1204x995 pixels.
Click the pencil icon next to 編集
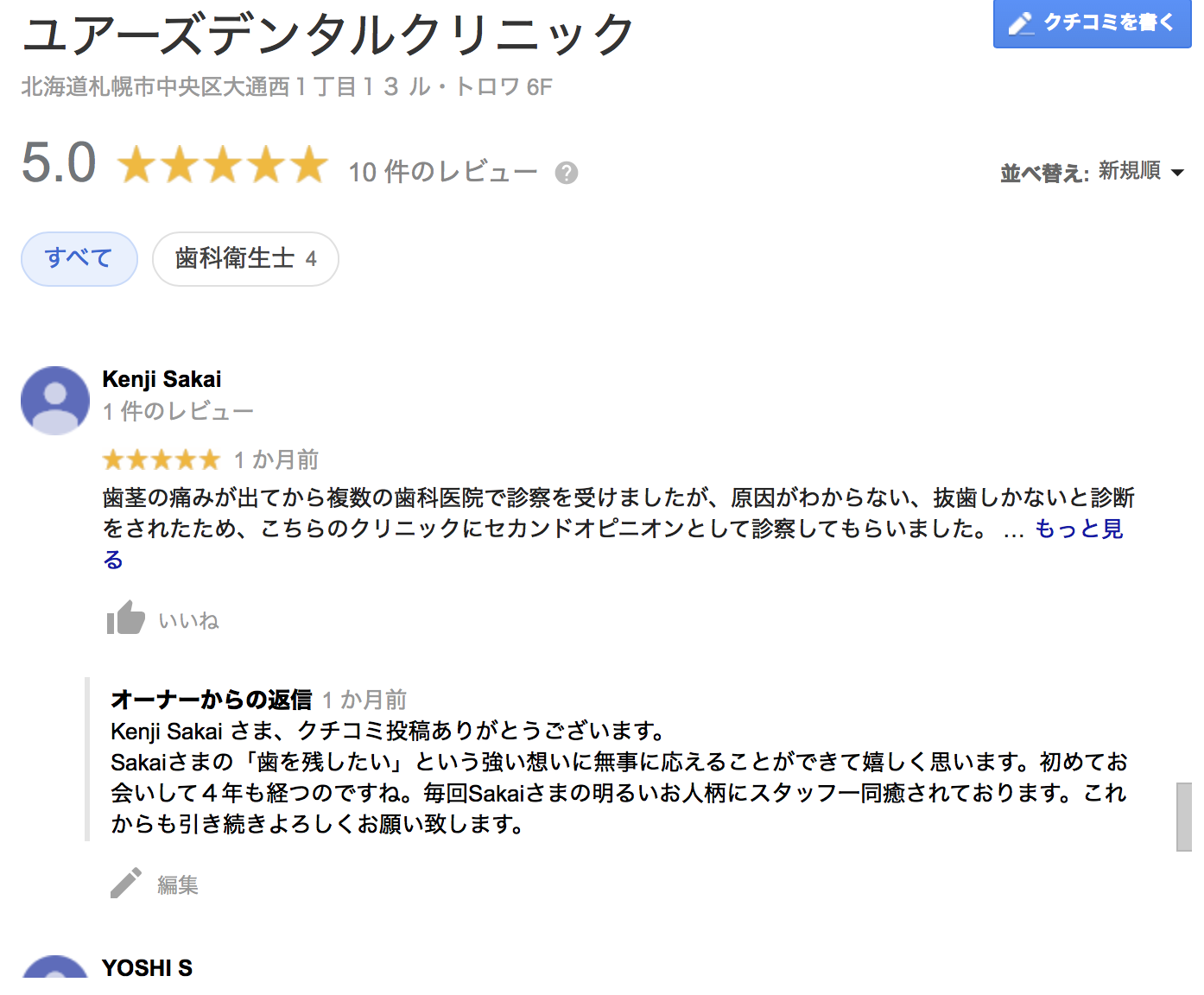126,883
